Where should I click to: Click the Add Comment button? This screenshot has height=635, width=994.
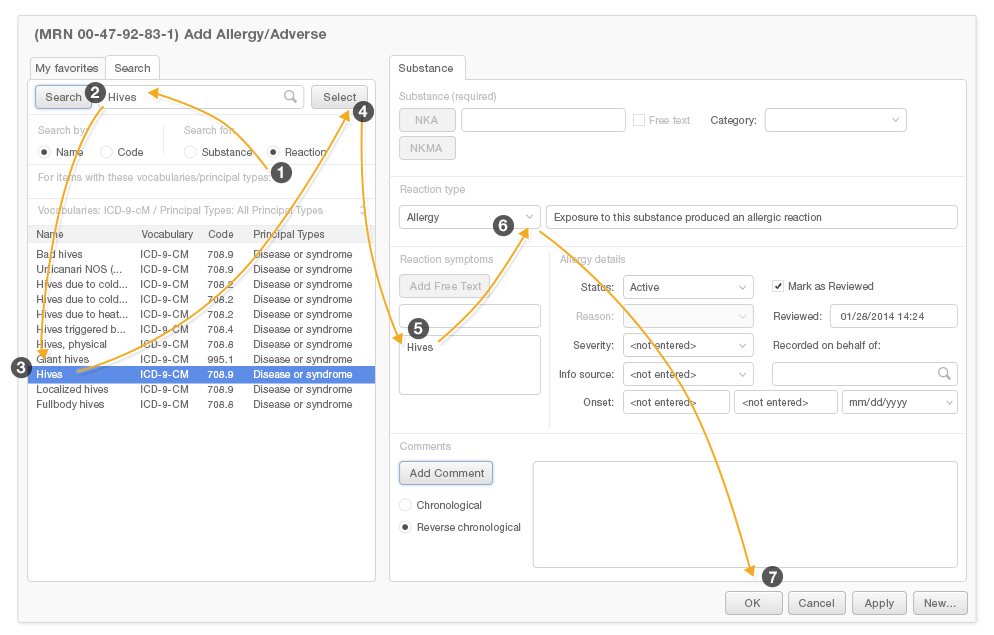(x=446, y=473)
